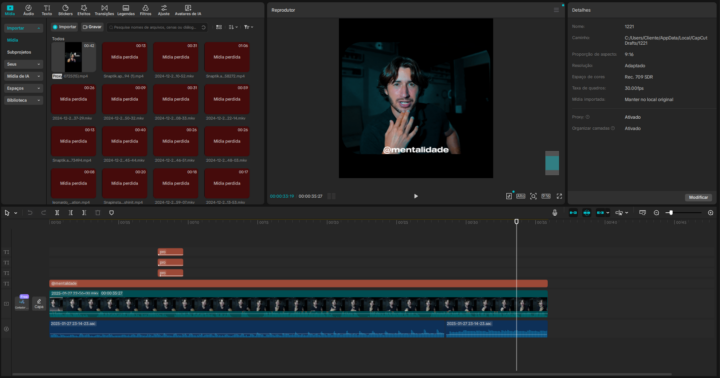Open the Transições tab

(104, 10)
